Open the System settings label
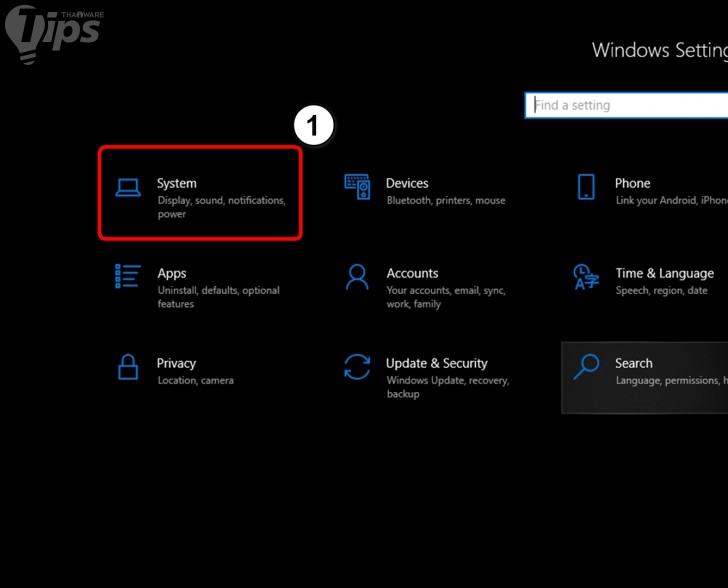 point(176,183)
